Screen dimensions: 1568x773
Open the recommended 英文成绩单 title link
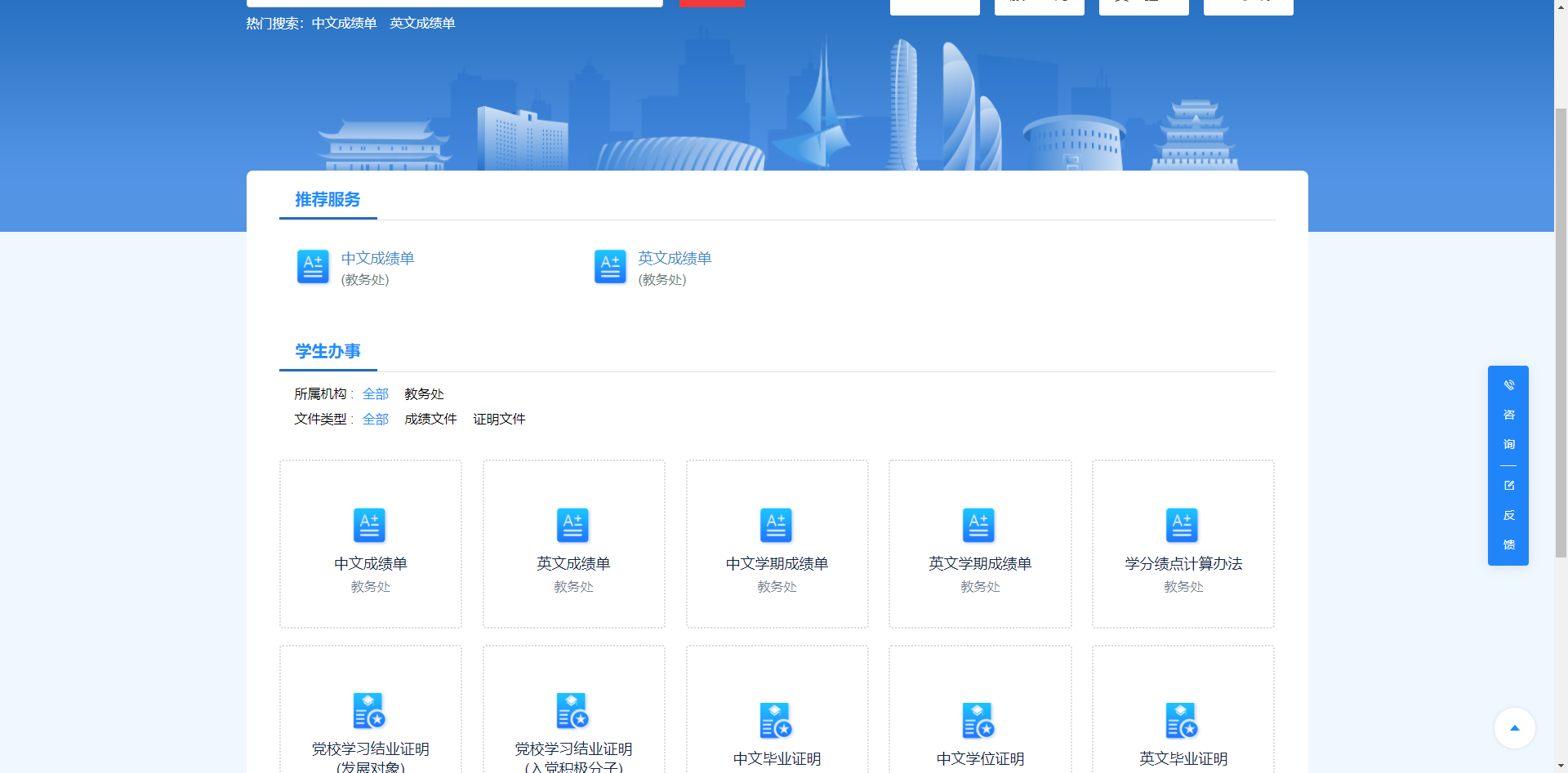click(675, 259)
